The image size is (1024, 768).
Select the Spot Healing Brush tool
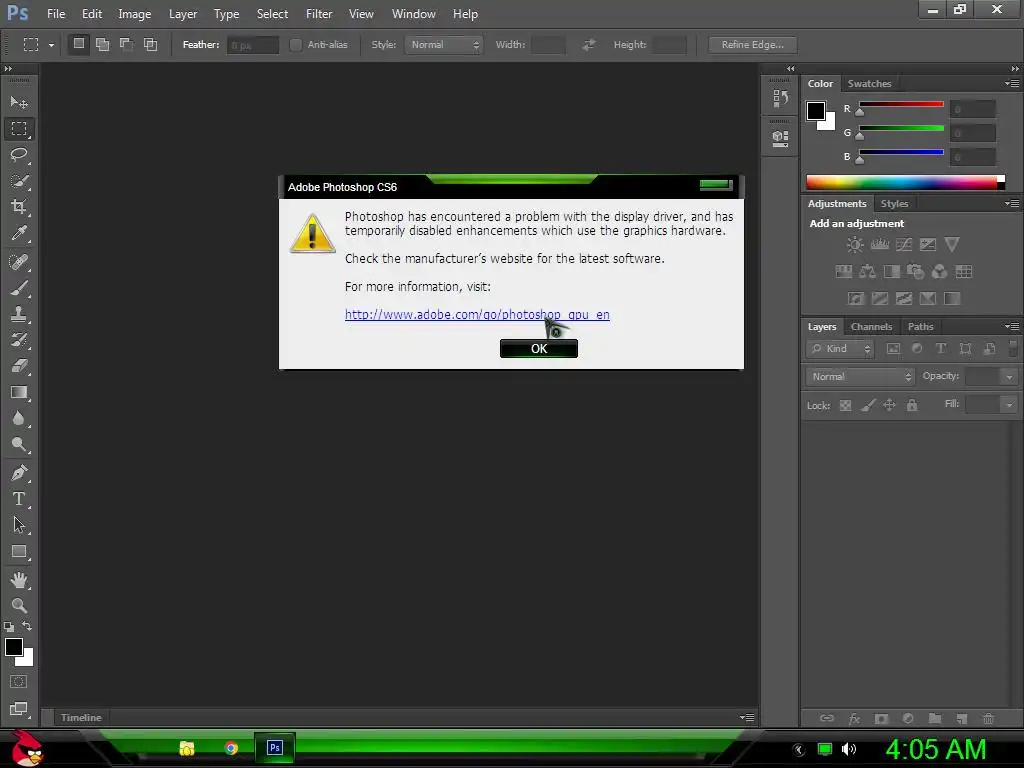(x=19, y=262)
